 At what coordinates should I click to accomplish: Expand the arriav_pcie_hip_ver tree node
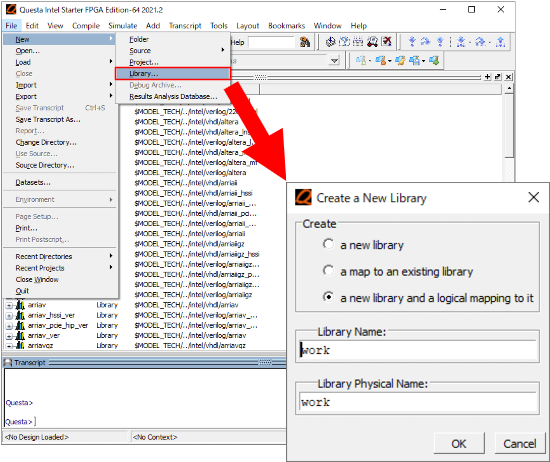point(9,326)
